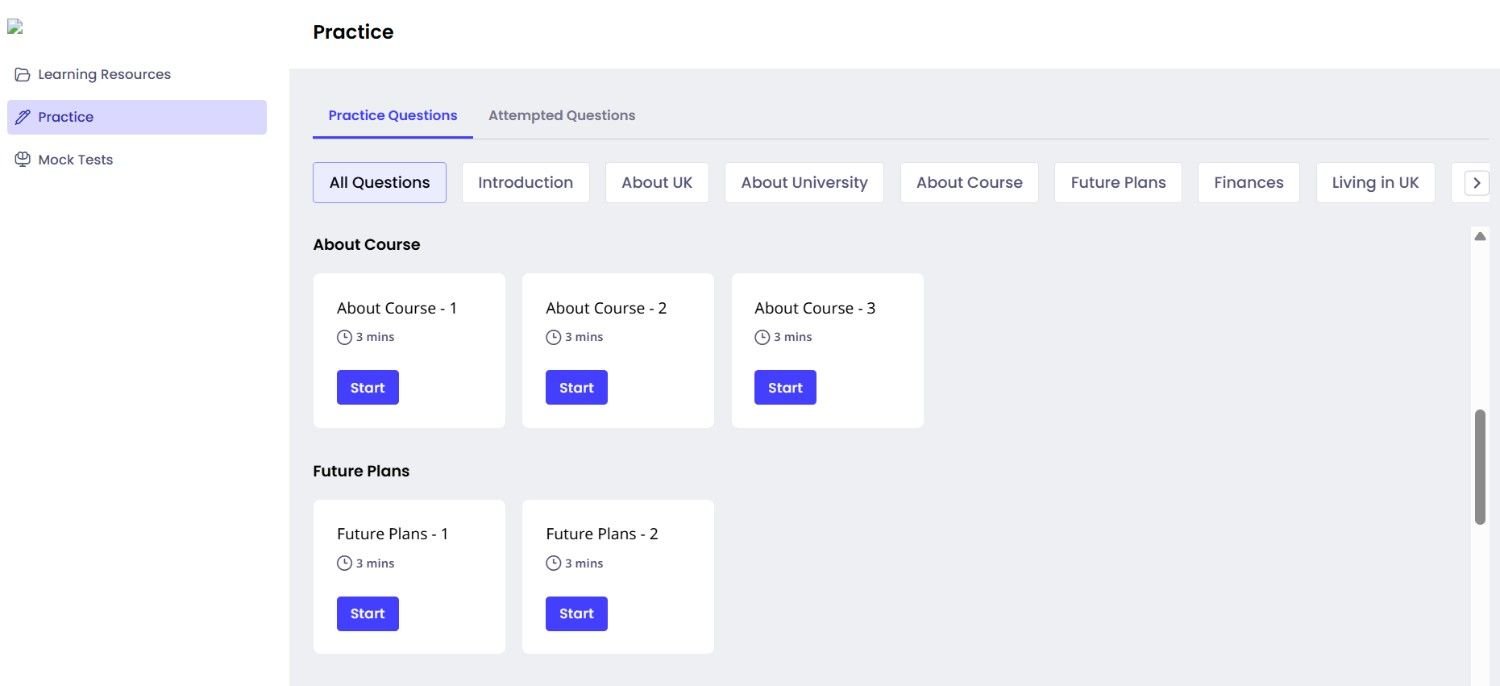The image size is (1500, 686).
Task: Click the vertical scrollbar thumb
Action: click(1480, 466)
